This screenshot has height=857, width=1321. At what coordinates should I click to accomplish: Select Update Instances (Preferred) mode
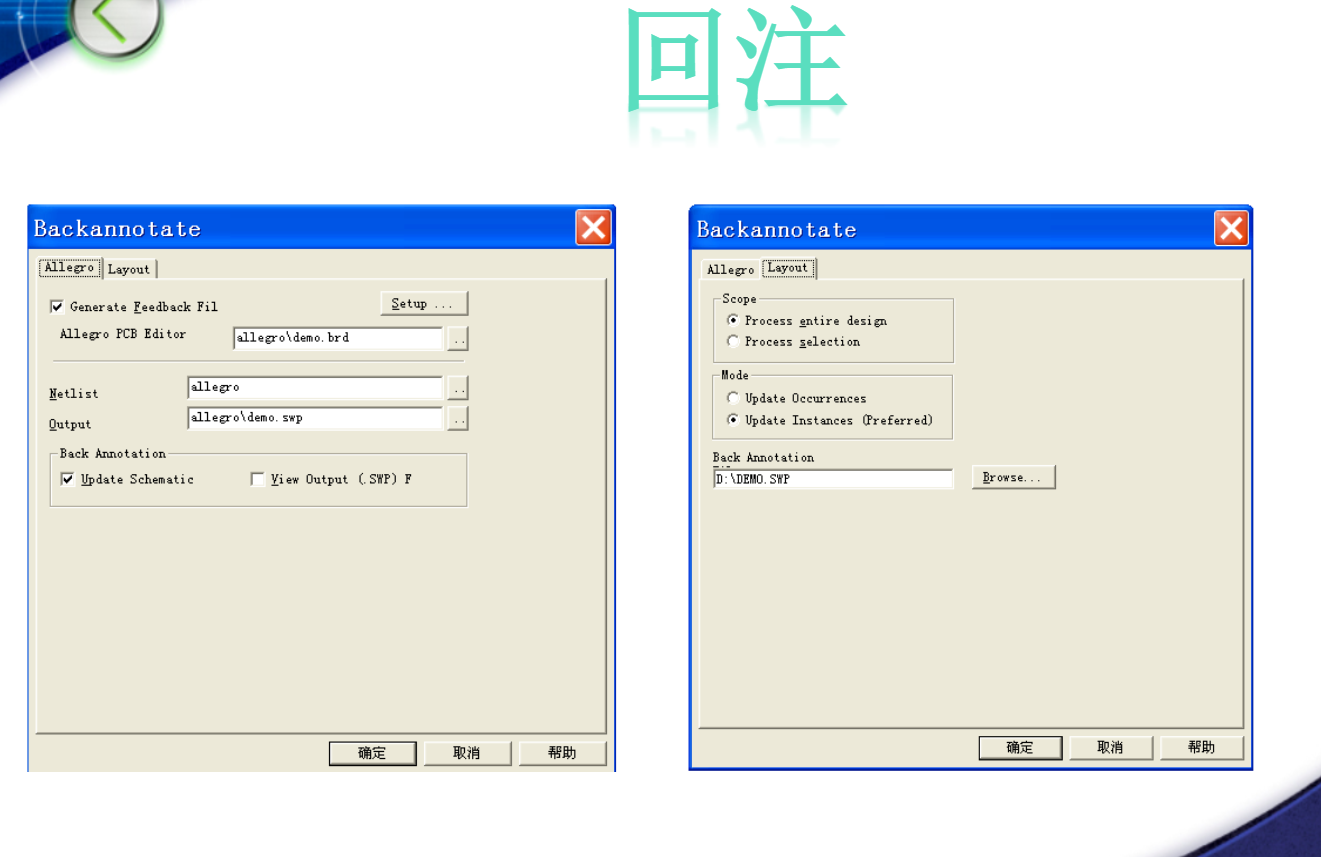tap(733, 421)
